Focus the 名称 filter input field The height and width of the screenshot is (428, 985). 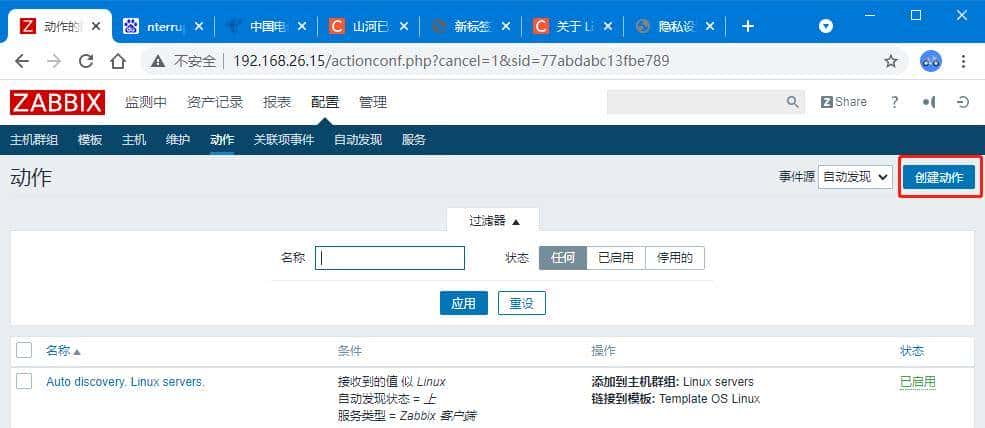pos(389,258)
